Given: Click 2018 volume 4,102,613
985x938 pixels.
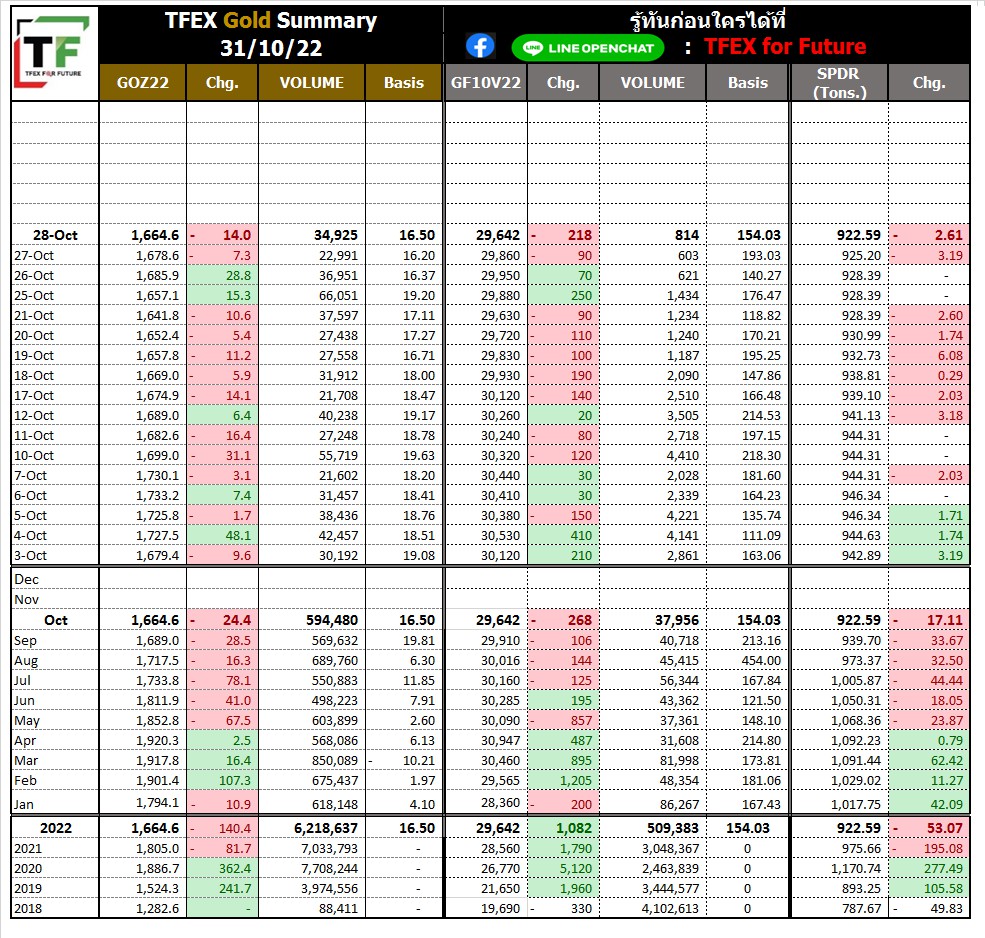Looking at the screenshot, I should tap(670, 909).
